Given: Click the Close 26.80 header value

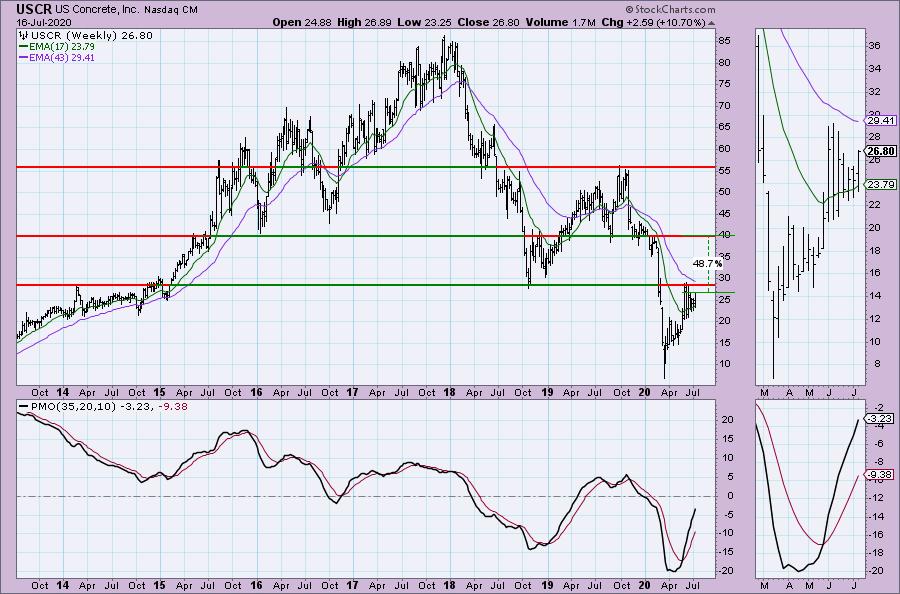Looking at the screenshot, I should point(488,22).
